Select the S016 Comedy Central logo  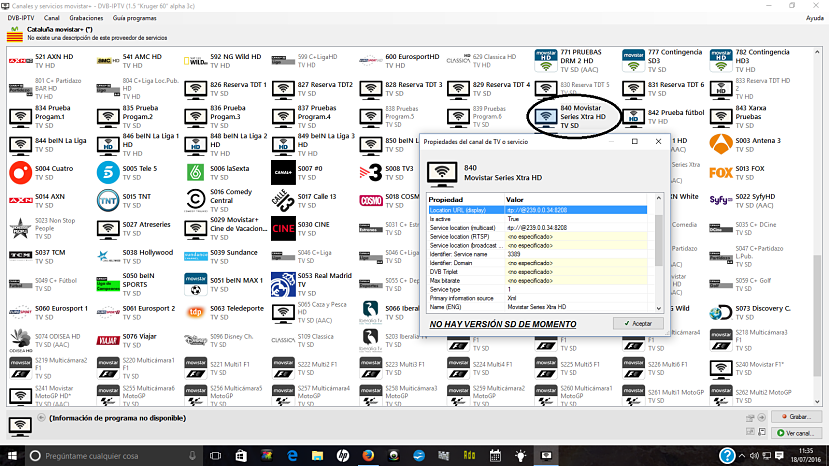pos(196,200)
